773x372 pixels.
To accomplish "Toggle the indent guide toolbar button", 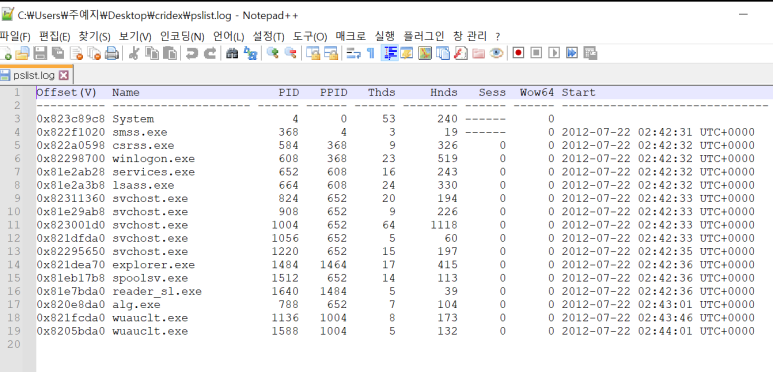I will pyautogui.click(x=389, y=53).
